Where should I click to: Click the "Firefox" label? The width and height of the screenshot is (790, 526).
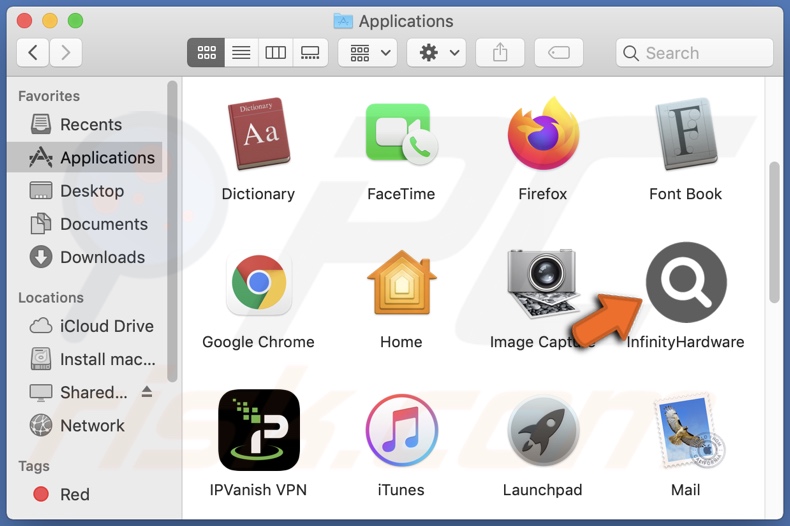[x=543, y=194]
